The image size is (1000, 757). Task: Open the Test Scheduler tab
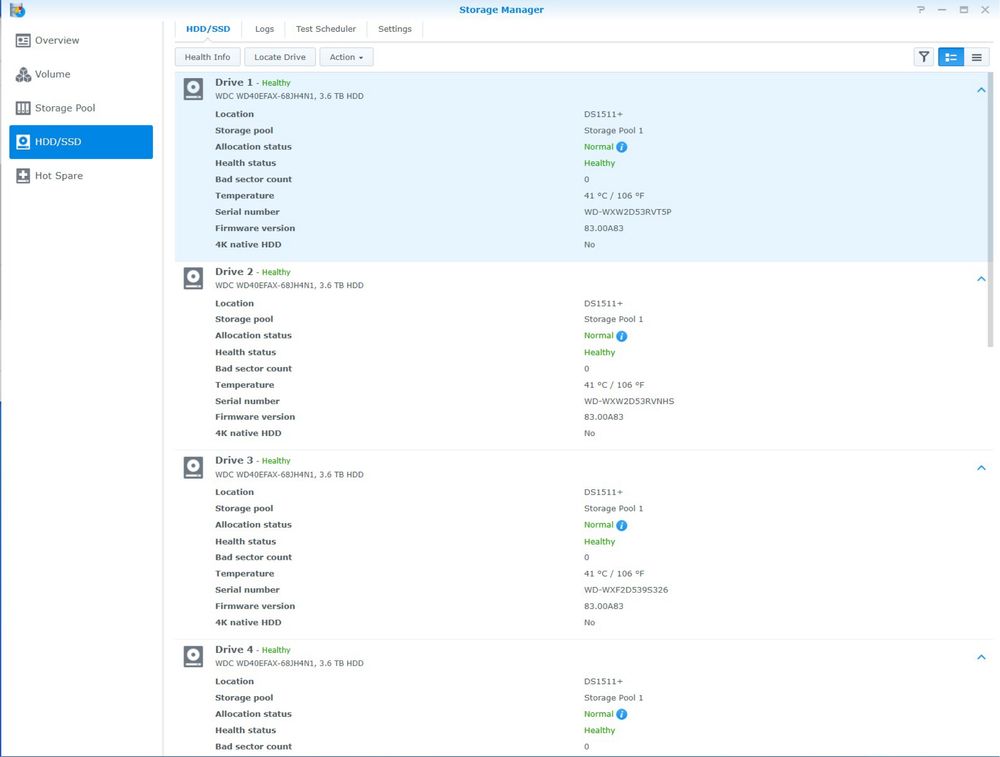(326, 29)
